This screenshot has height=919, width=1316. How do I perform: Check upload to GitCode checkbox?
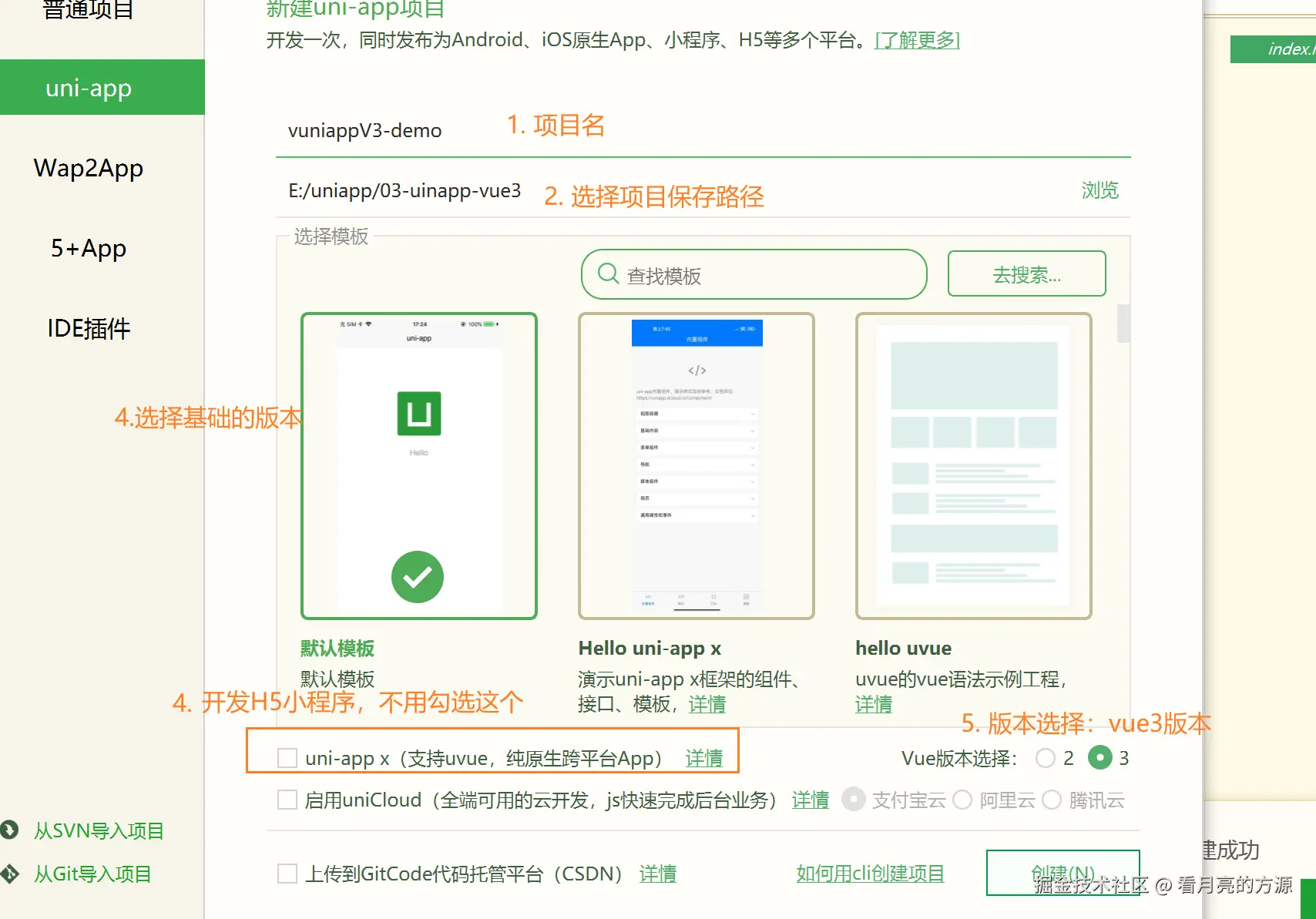(287, 874)
